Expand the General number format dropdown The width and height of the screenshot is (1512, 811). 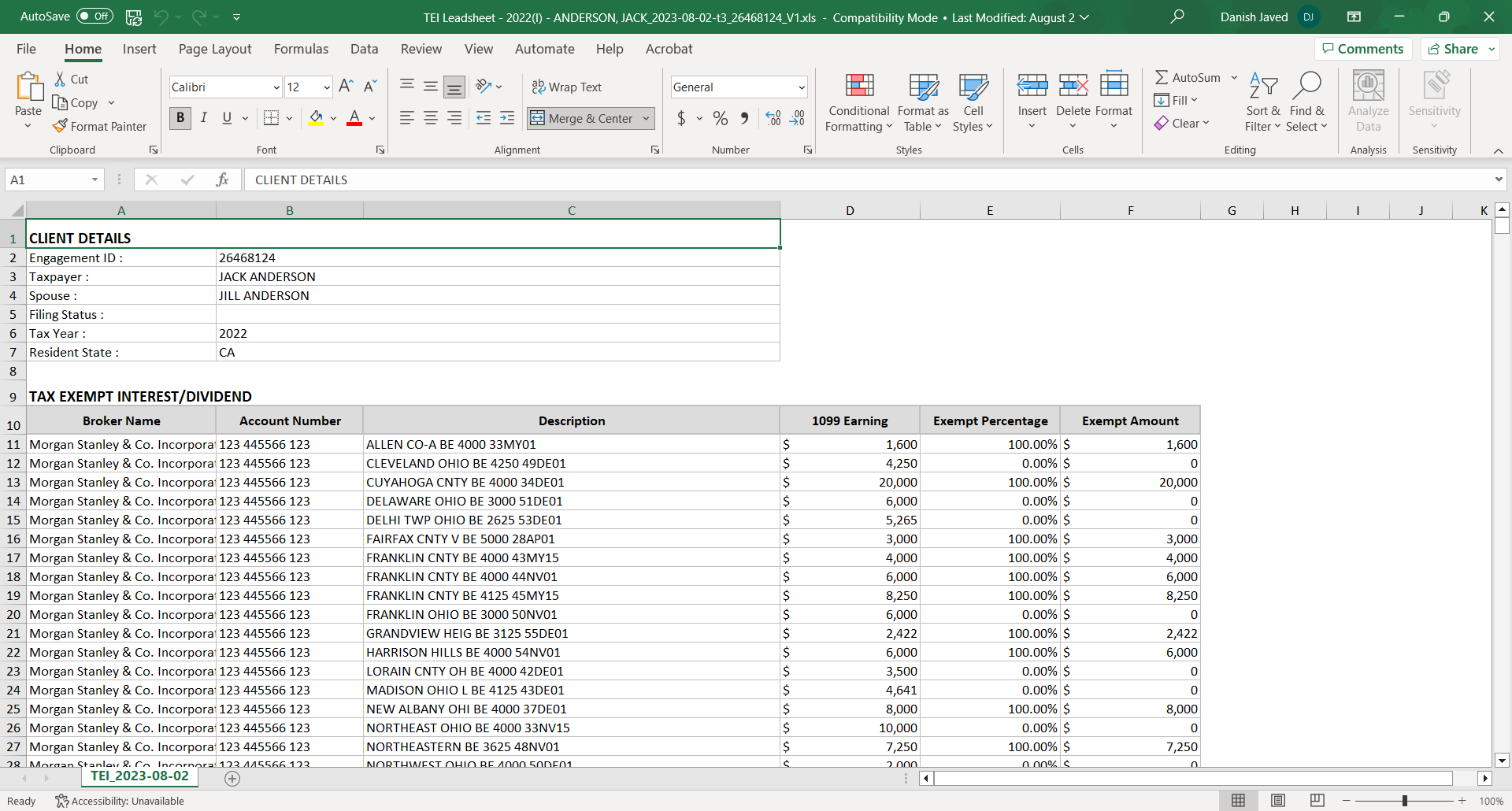pyautogui.click(x=801, y=87)
